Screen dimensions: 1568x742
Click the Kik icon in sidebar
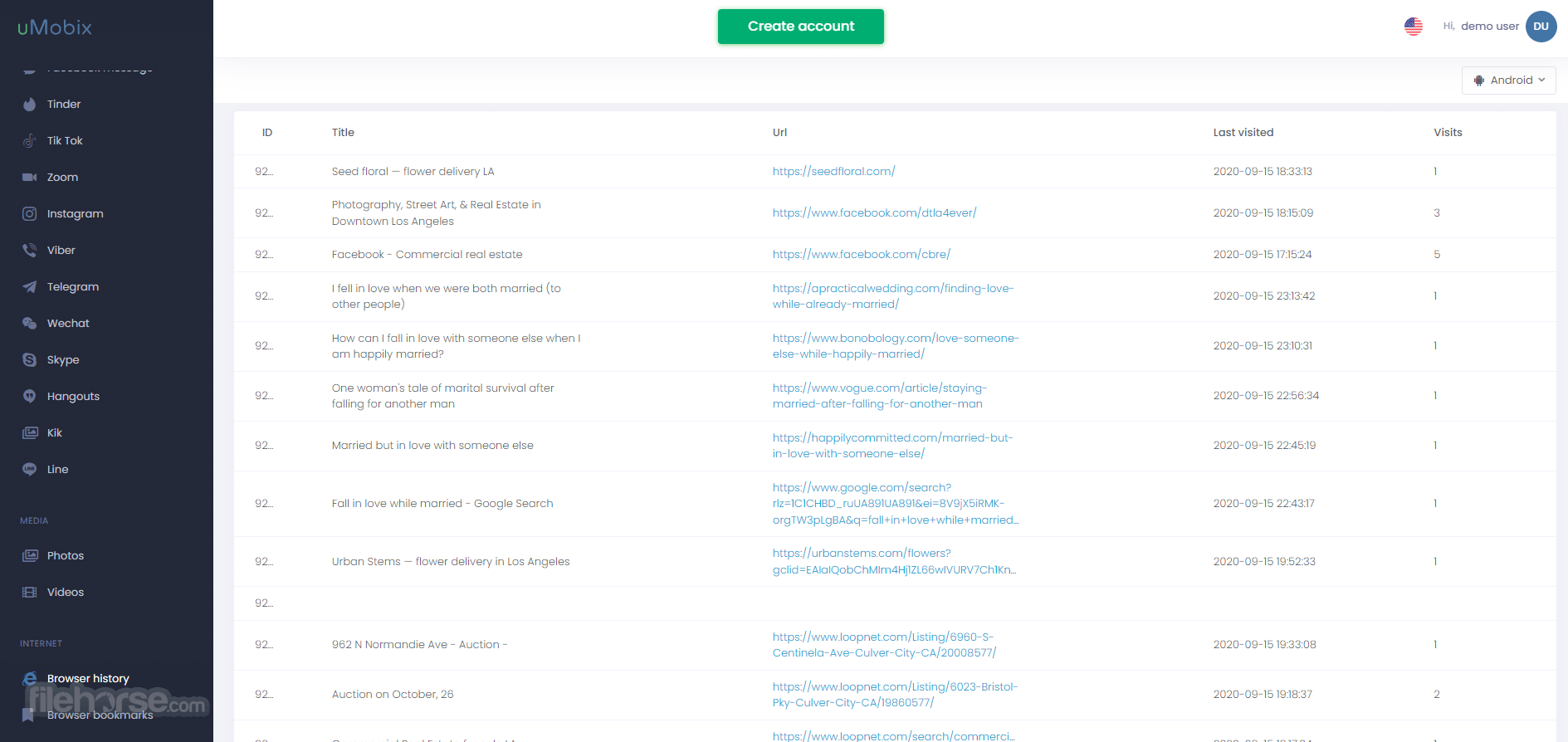pyautogui.click(x=30, y=433)
